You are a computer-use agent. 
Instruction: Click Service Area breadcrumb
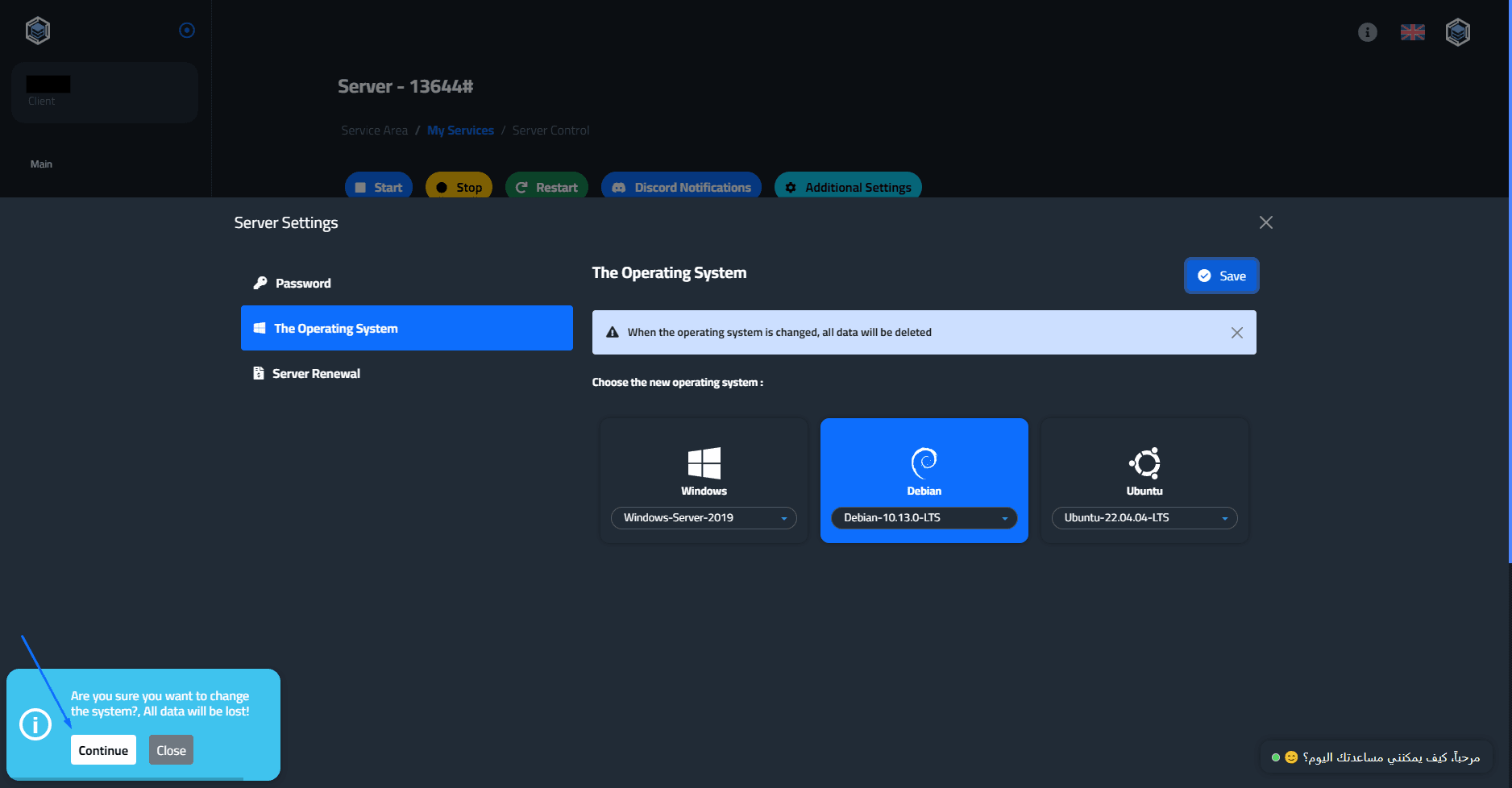coord(374,131)
